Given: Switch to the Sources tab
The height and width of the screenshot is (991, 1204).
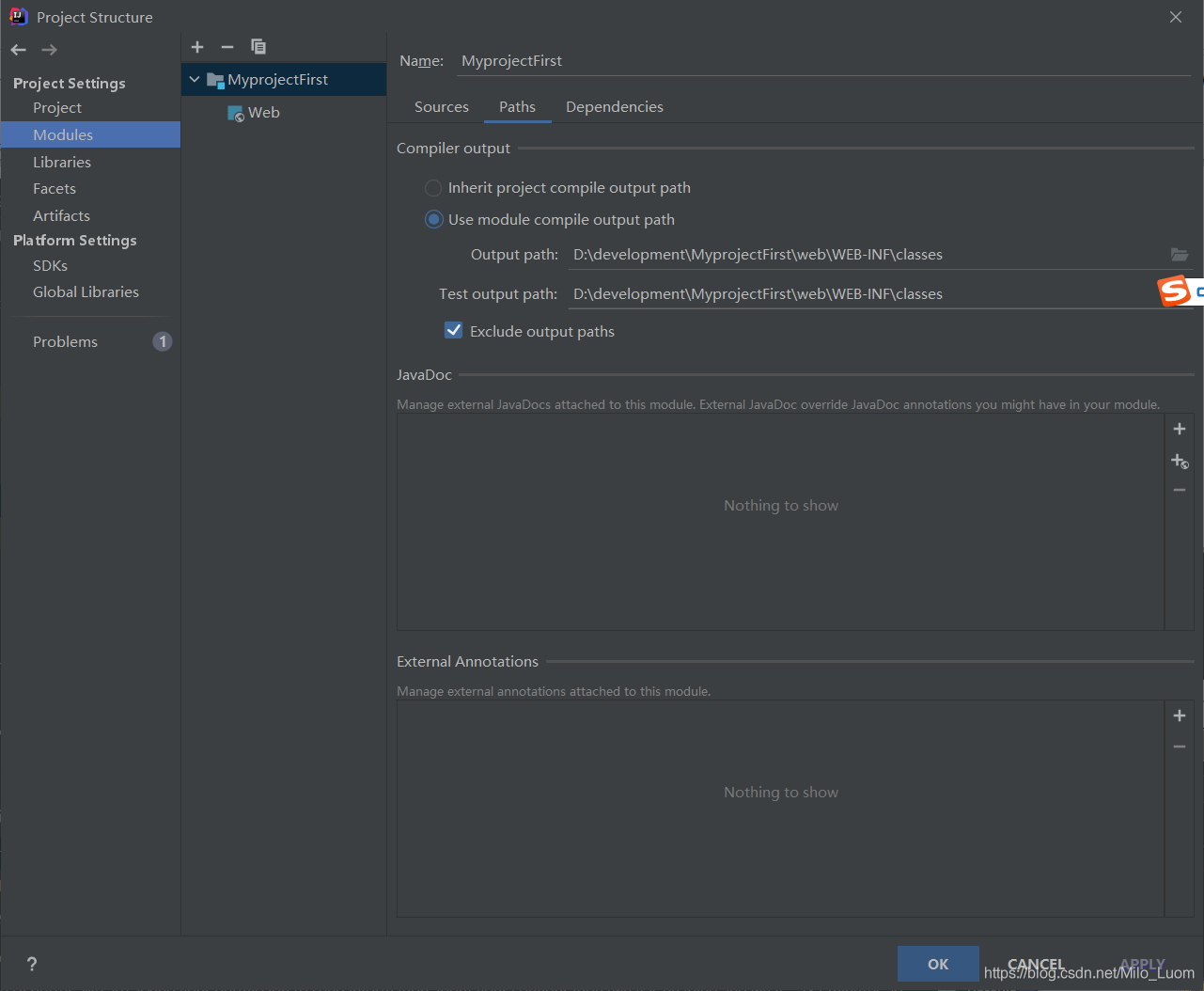Looking at the screenshot, I should point(441,107).
